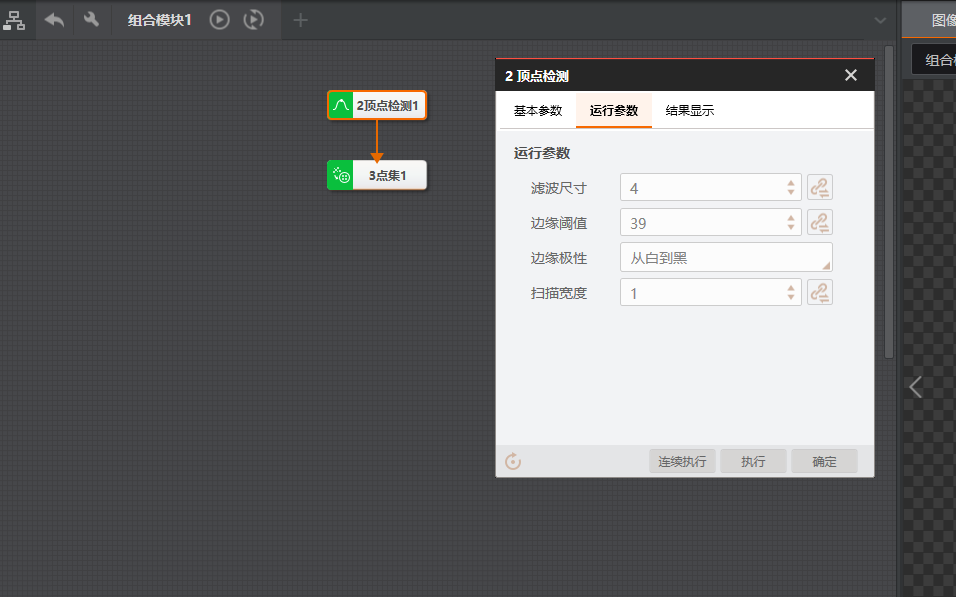Open the 边缘极性 dropdown
The image size is (956, 597).
pyautogui.click(x=726, y=257)
